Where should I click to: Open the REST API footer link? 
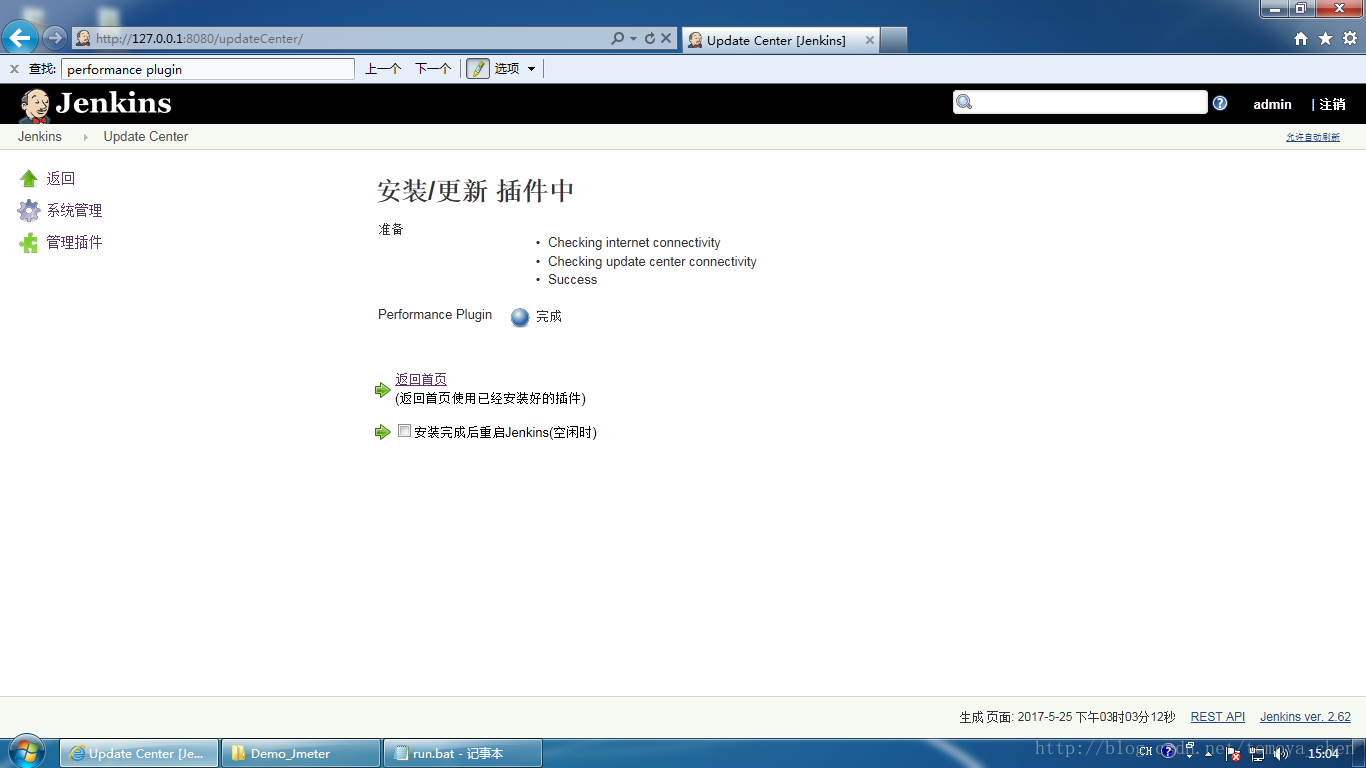[1218, 717]
